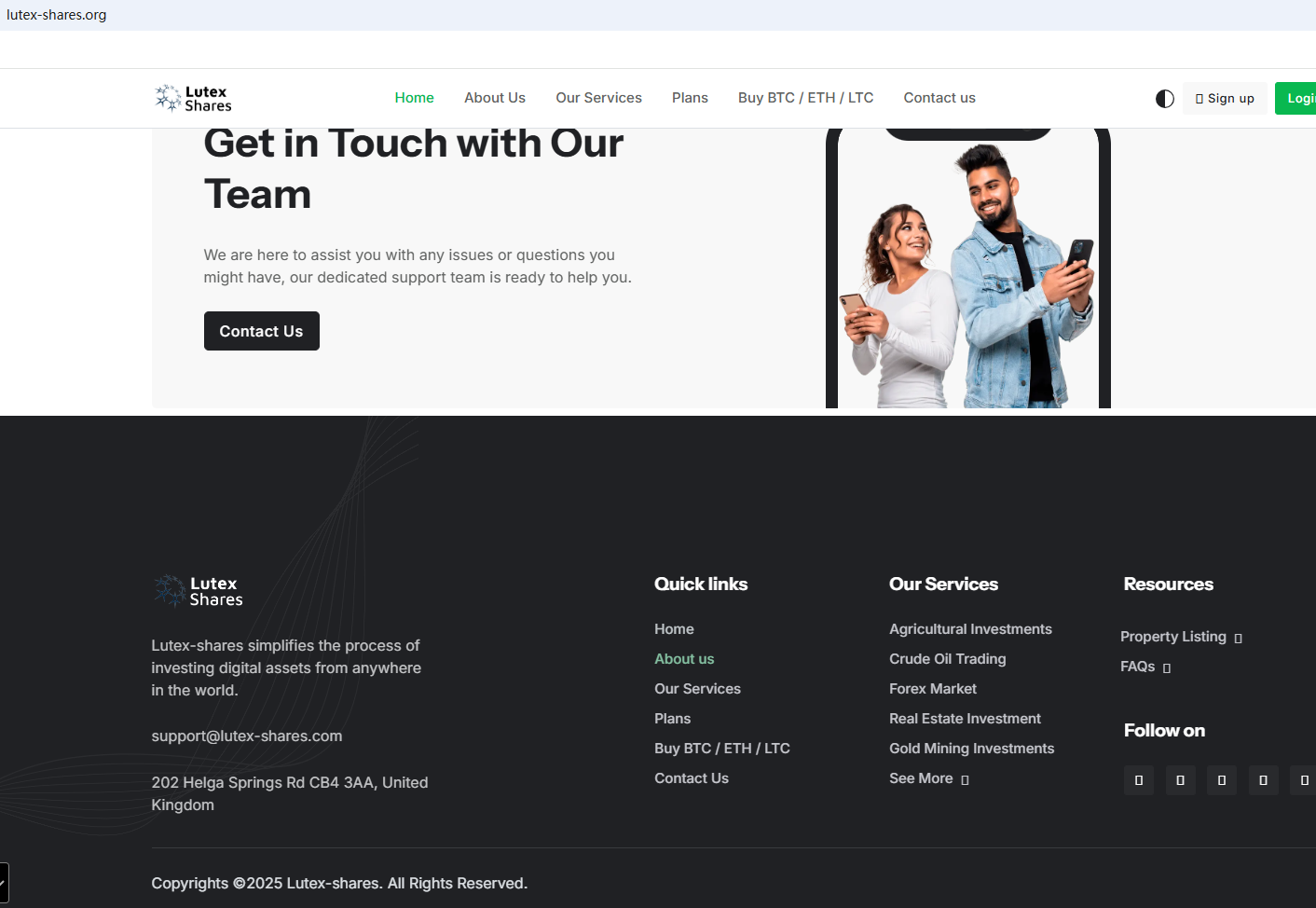Click the couple with phones image
Screen dimensions: 1316x908
967,280
